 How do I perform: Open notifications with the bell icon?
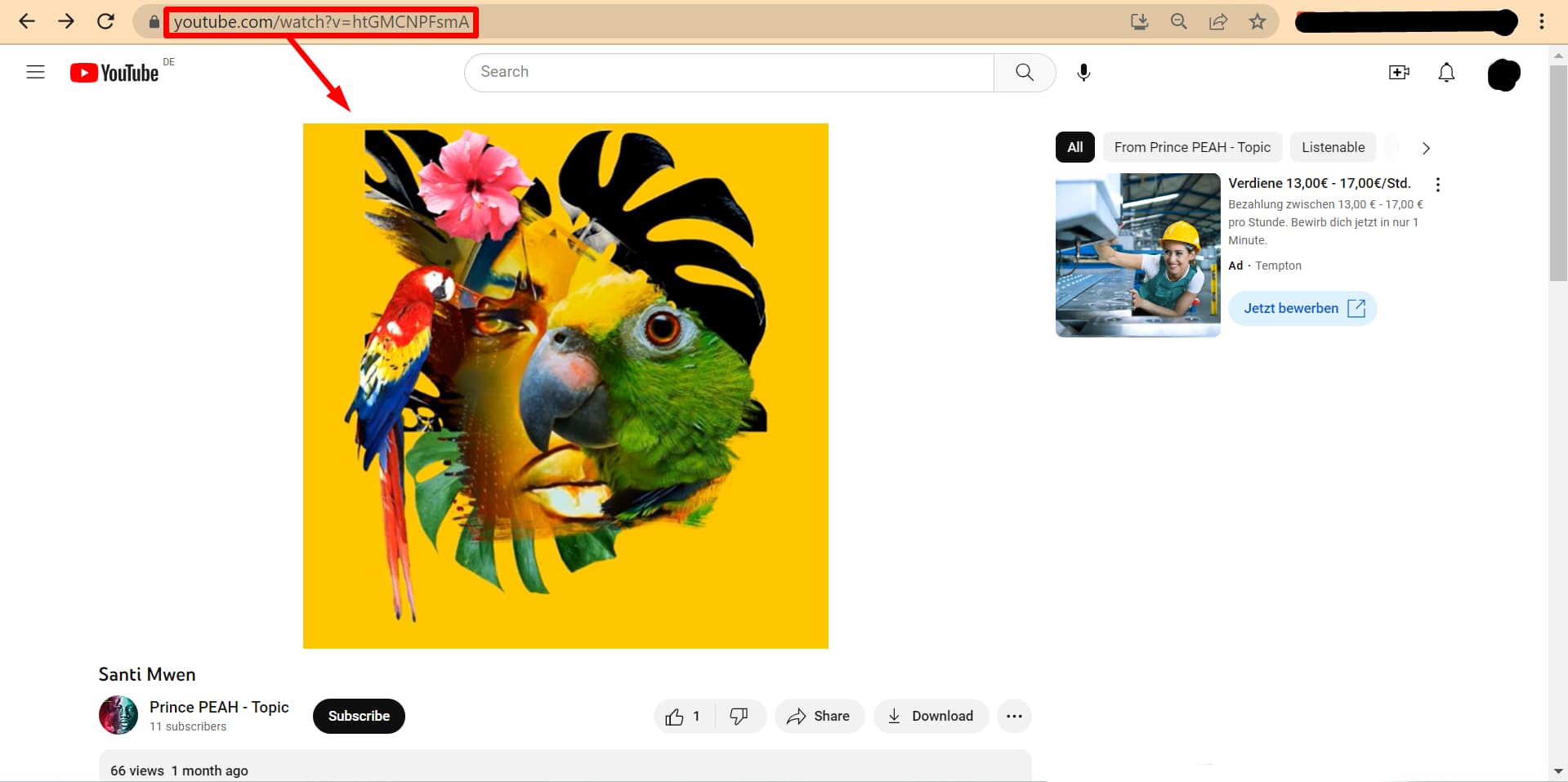pos(1446,73)
